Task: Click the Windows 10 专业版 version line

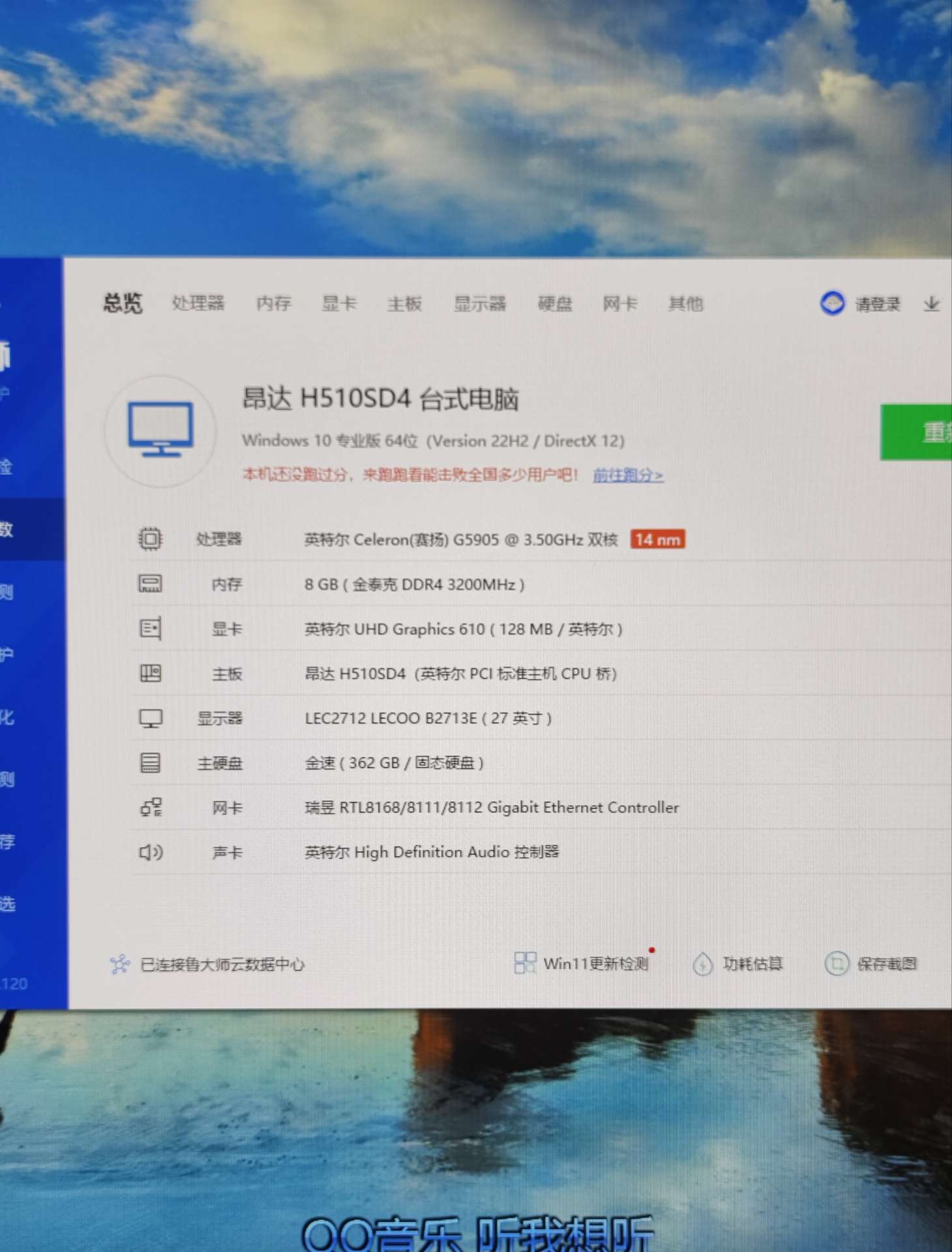Action: pos(433,441)
